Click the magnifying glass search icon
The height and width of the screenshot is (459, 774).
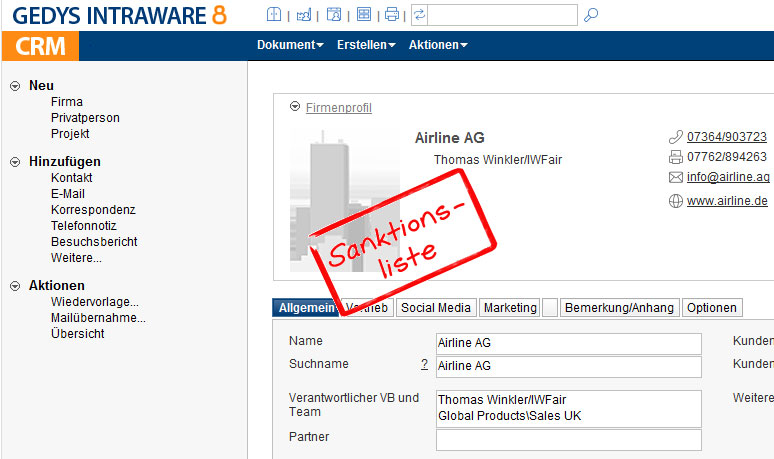tap(591, 15)
